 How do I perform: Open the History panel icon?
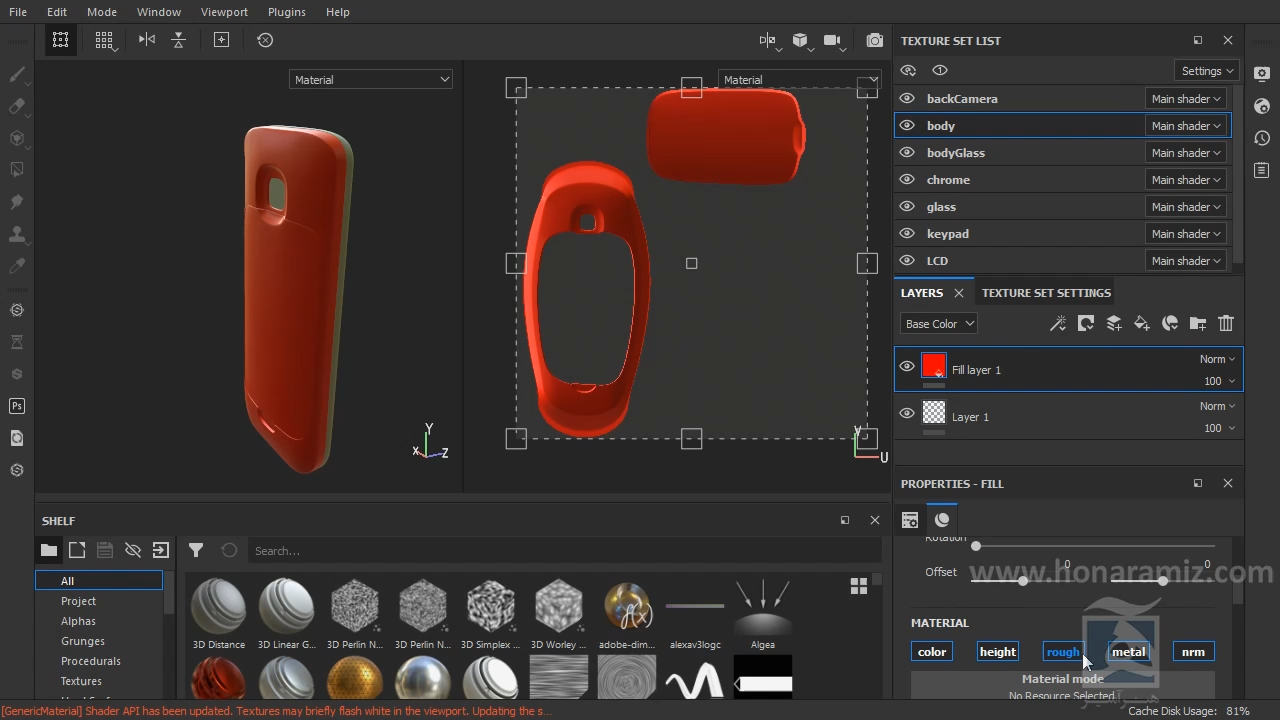[1262, 138]
